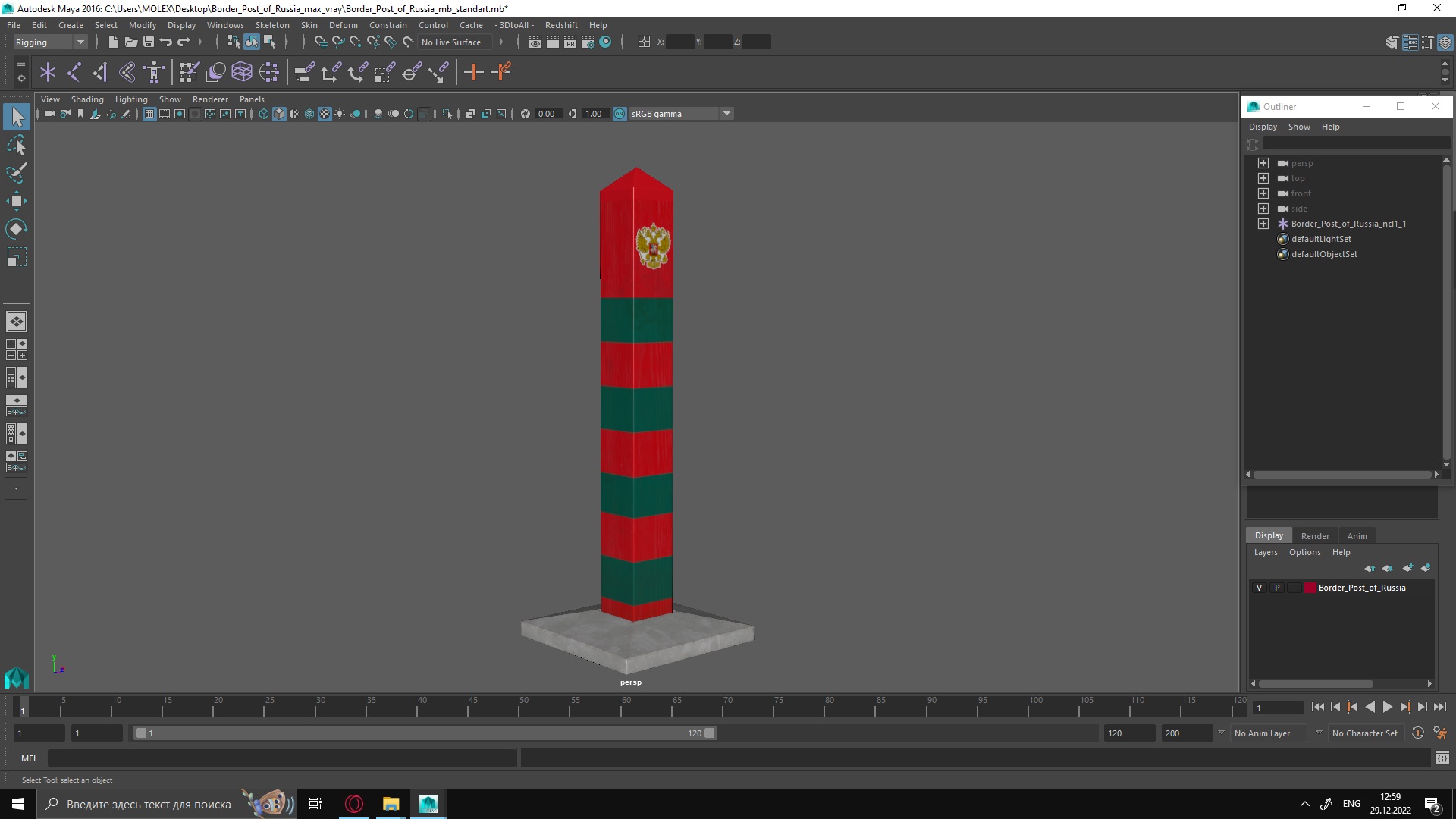Click the Parent constraint shelf icon
The image size is (1456, 819).
tap(305, 73)
